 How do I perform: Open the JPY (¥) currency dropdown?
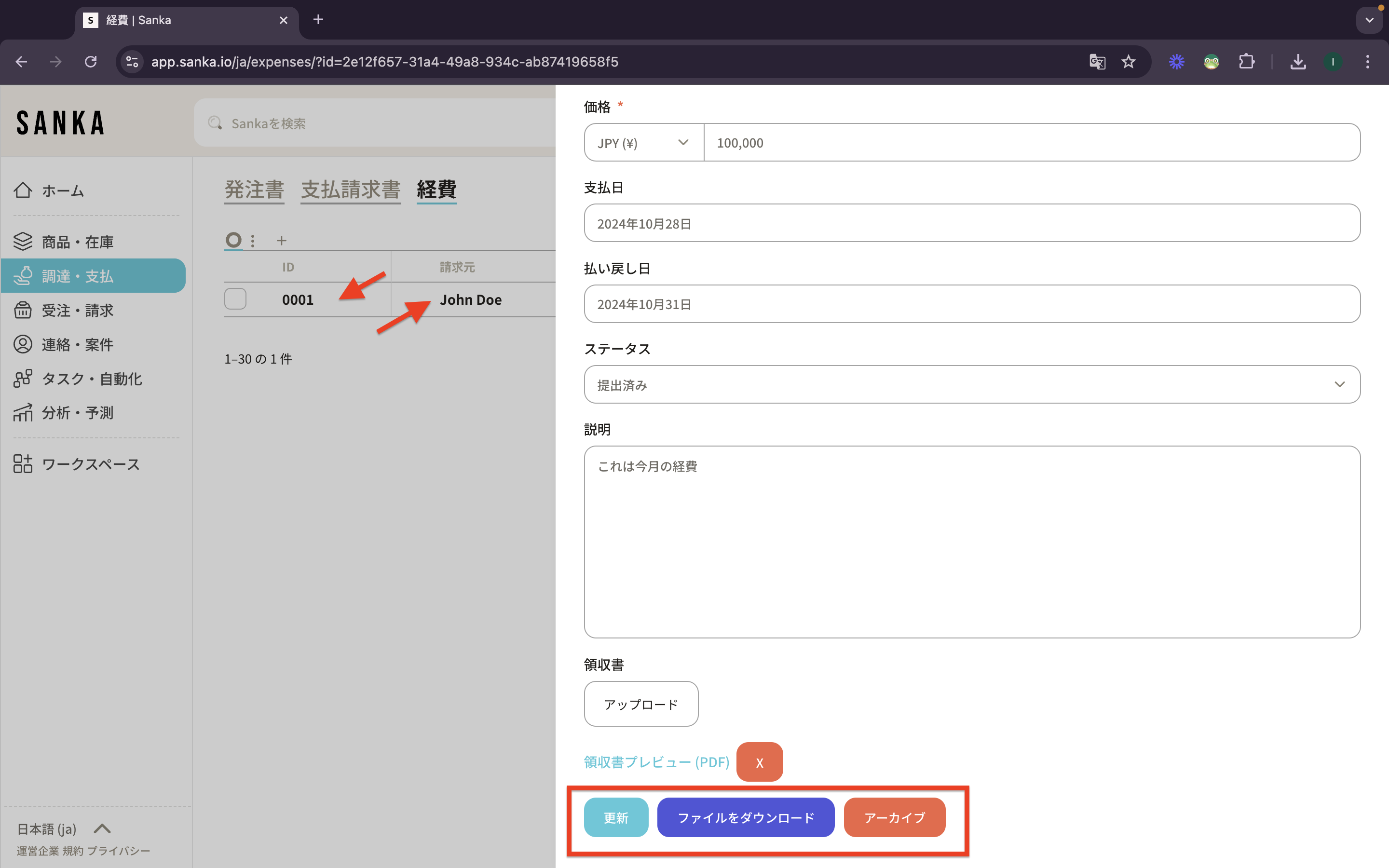(643, 143)
